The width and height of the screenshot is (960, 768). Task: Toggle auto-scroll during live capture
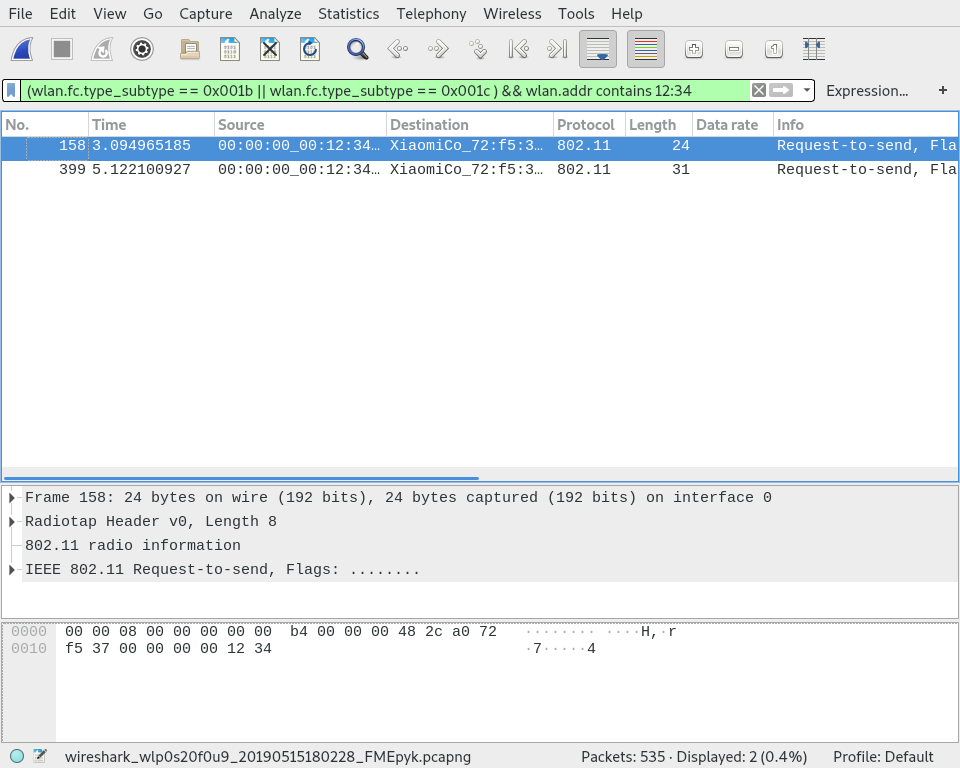[598, 48]
